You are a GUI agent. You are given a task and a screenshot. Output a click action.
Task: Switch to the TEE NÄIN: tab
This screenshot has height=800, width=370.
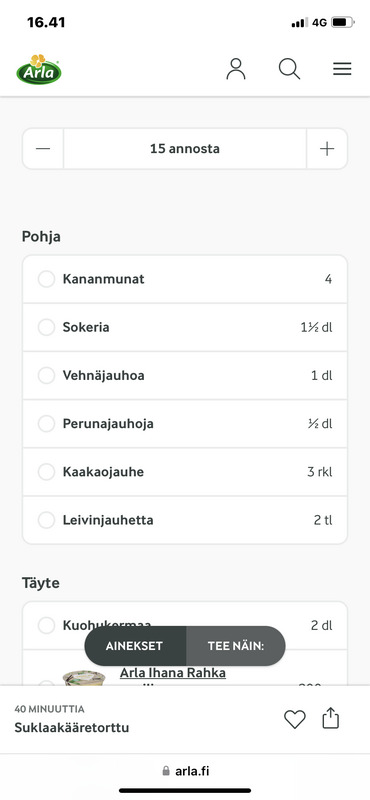(x=236, y=646)
